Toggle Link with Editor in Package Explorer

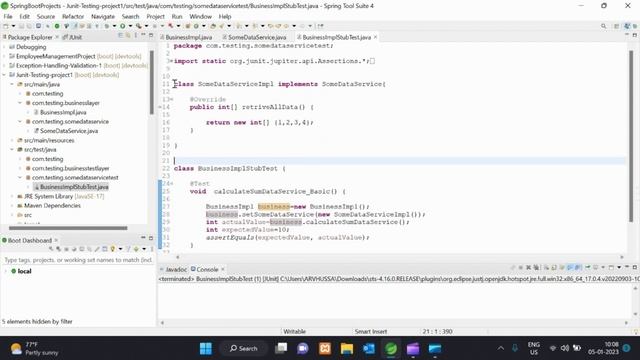tap(128, 36)
